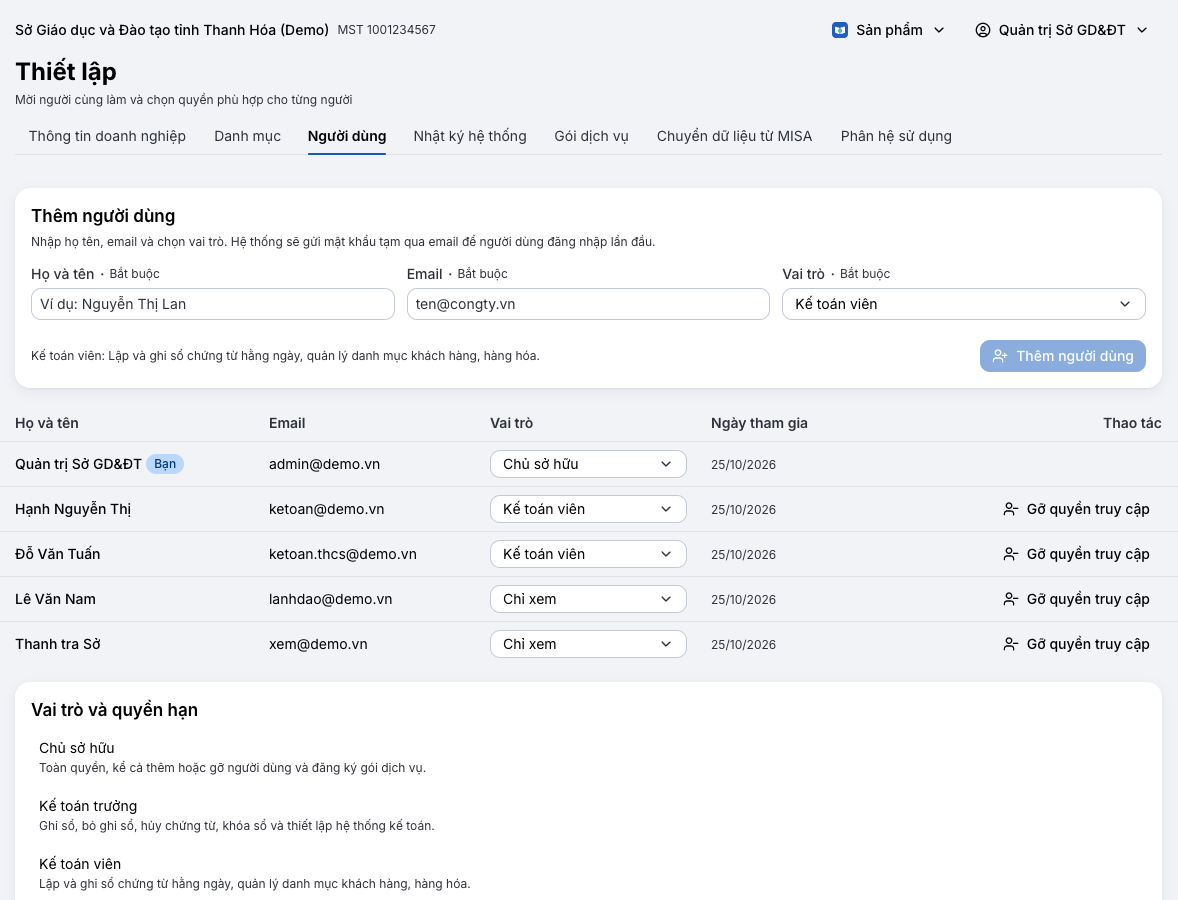
Task: Open role dropdown for Lê Văn Nam
Action: [588, 599]
